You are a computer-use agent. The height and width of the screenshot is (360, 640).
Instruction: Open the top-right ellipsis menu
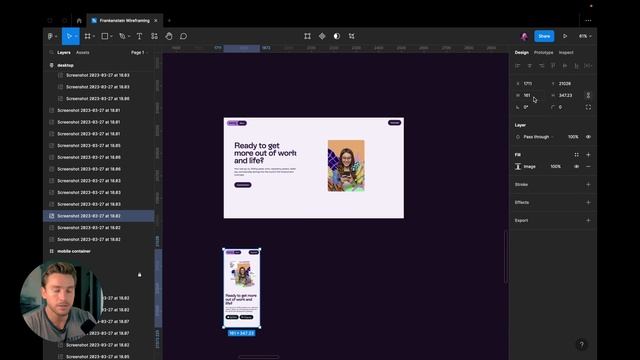click(588, 20)
